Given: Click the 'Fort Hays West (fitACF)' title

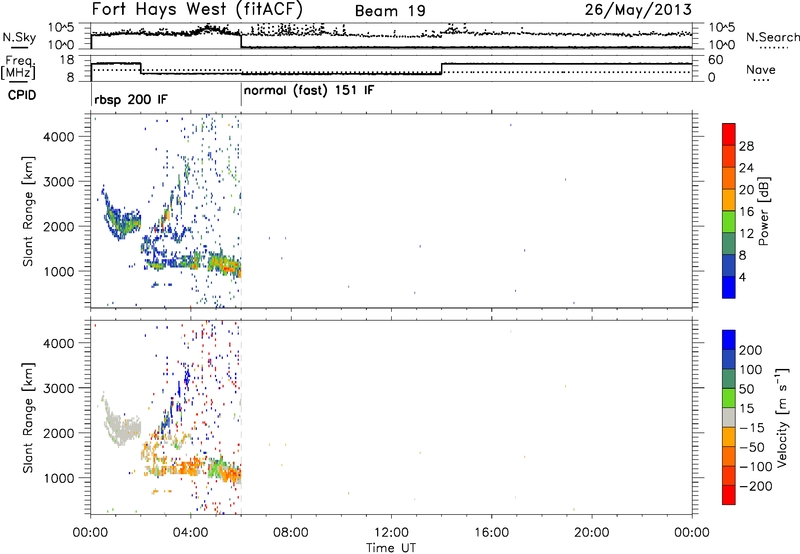Looking at the screenshot, I should pyautogui.click(x=197, y=9).
